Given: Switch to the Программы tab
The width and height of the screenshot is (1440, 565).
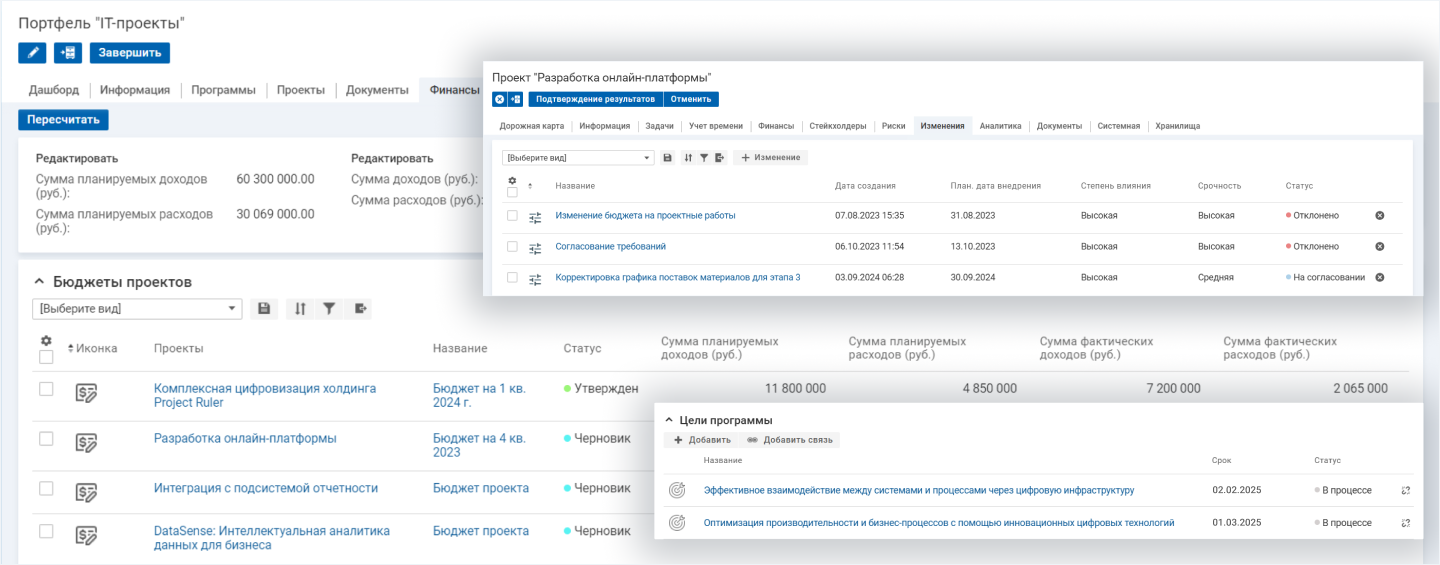Looking at the screenshot, I should click(x=223, y=90).
